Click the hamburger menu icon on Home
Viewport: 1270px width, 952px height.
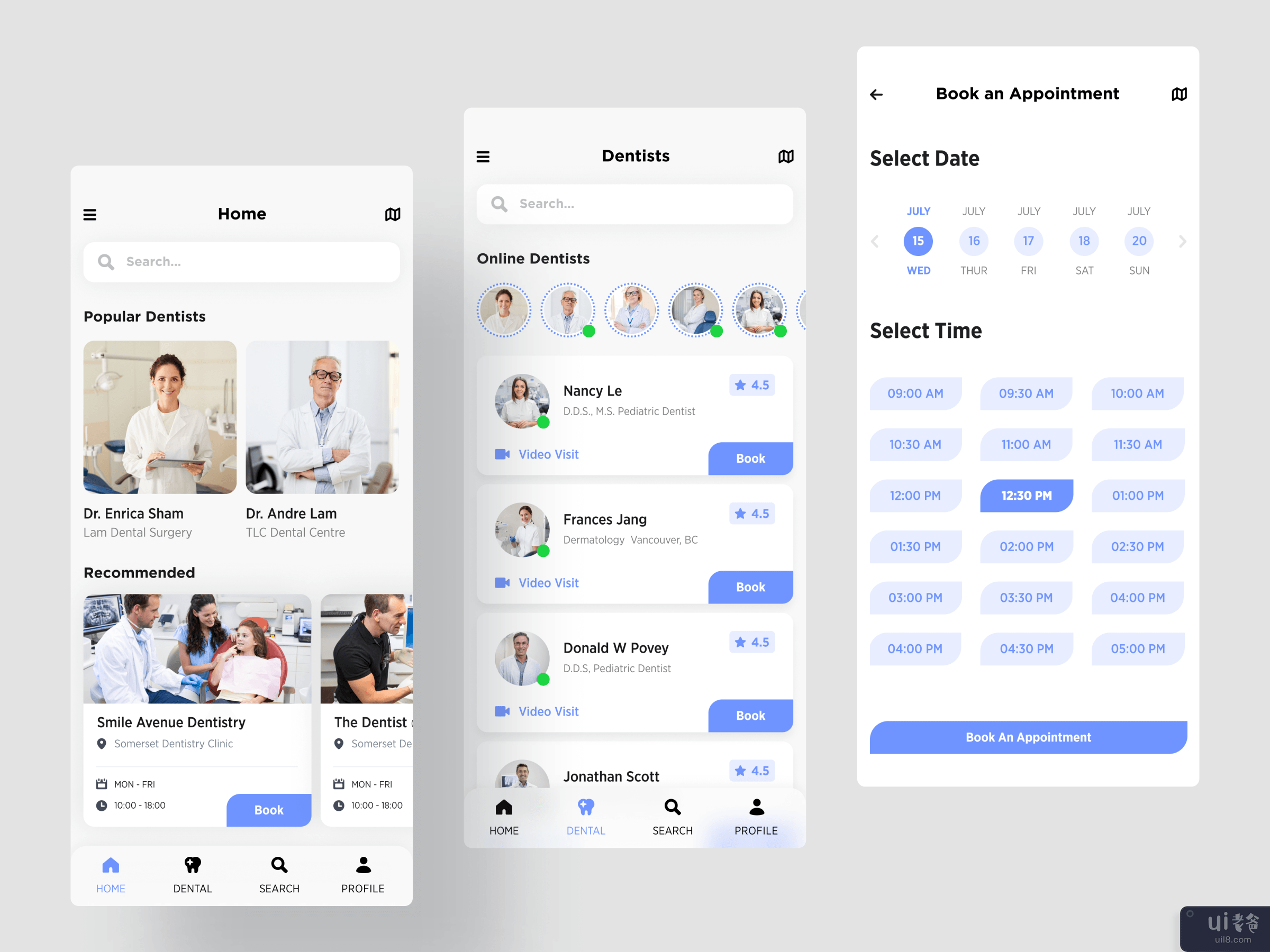(90, 214)
